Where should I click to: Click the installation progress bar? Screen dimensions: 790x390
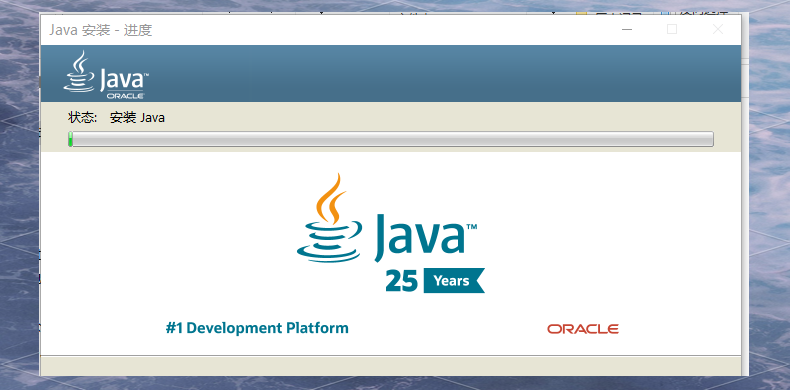[390, 139]
